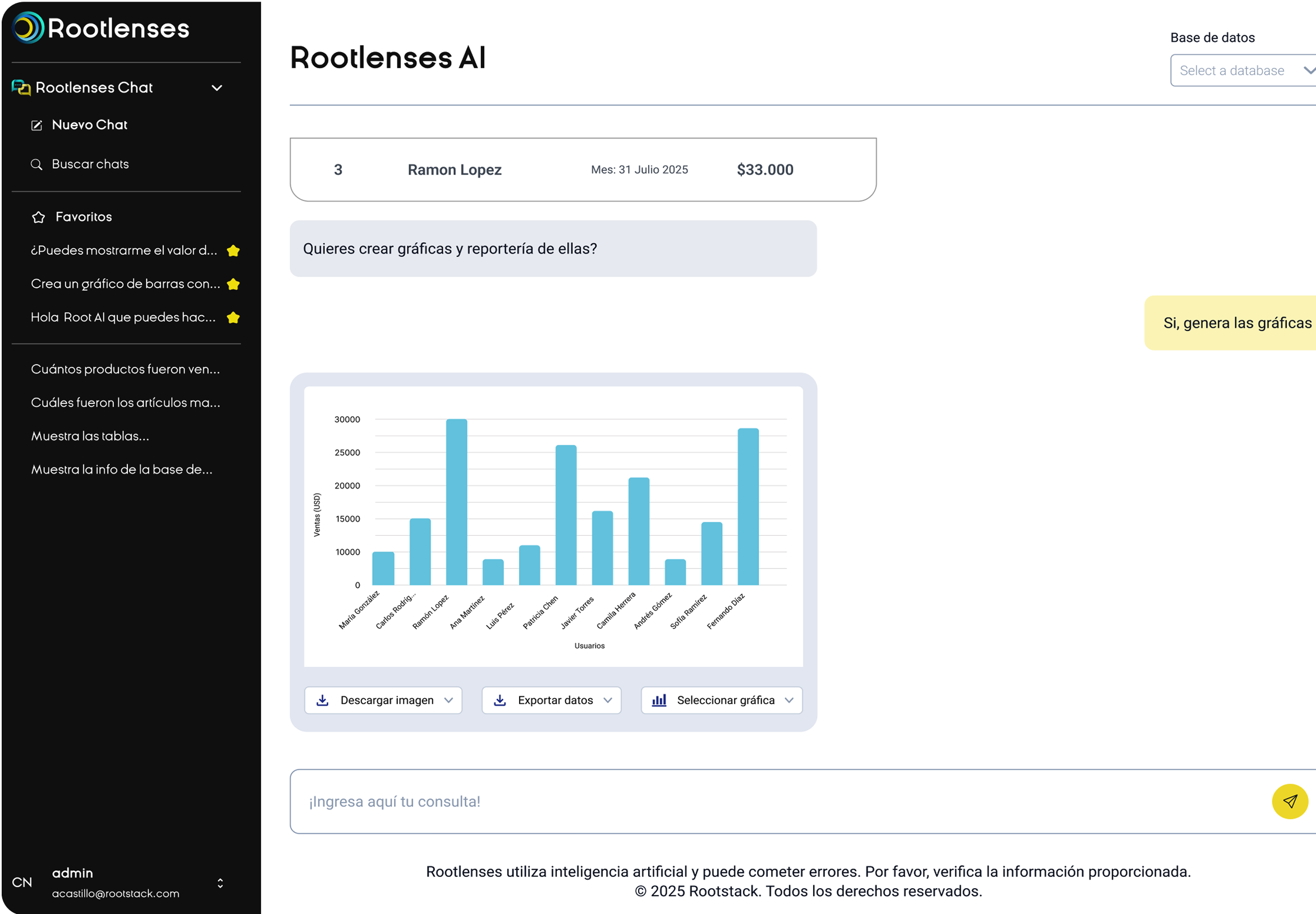Select the chat 'Muestra las tablas...'
The width and height of the screenshot is (1316, 914).
pyautogui.click(x=89, y=436)
